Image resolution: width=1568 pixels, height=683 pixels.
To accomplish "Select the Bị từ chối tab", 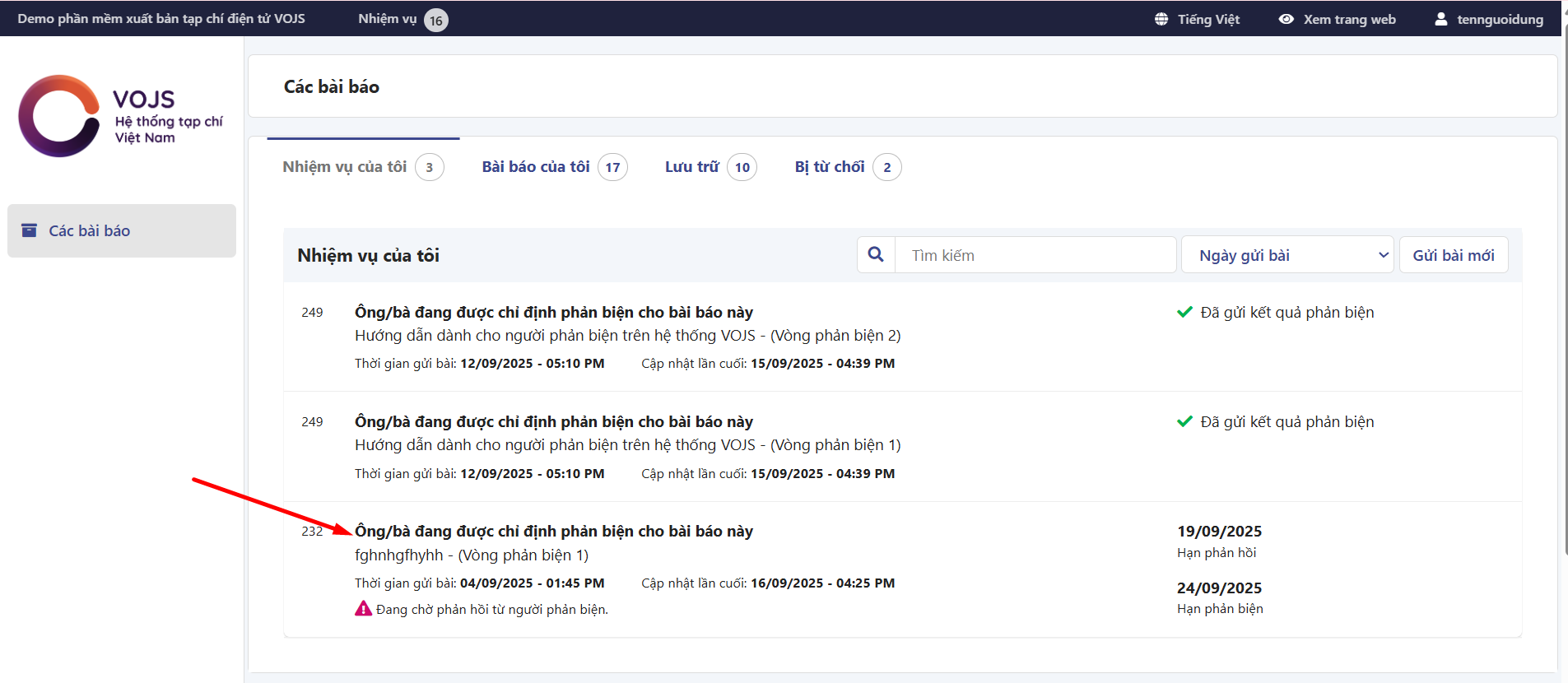I will (829, 167).
